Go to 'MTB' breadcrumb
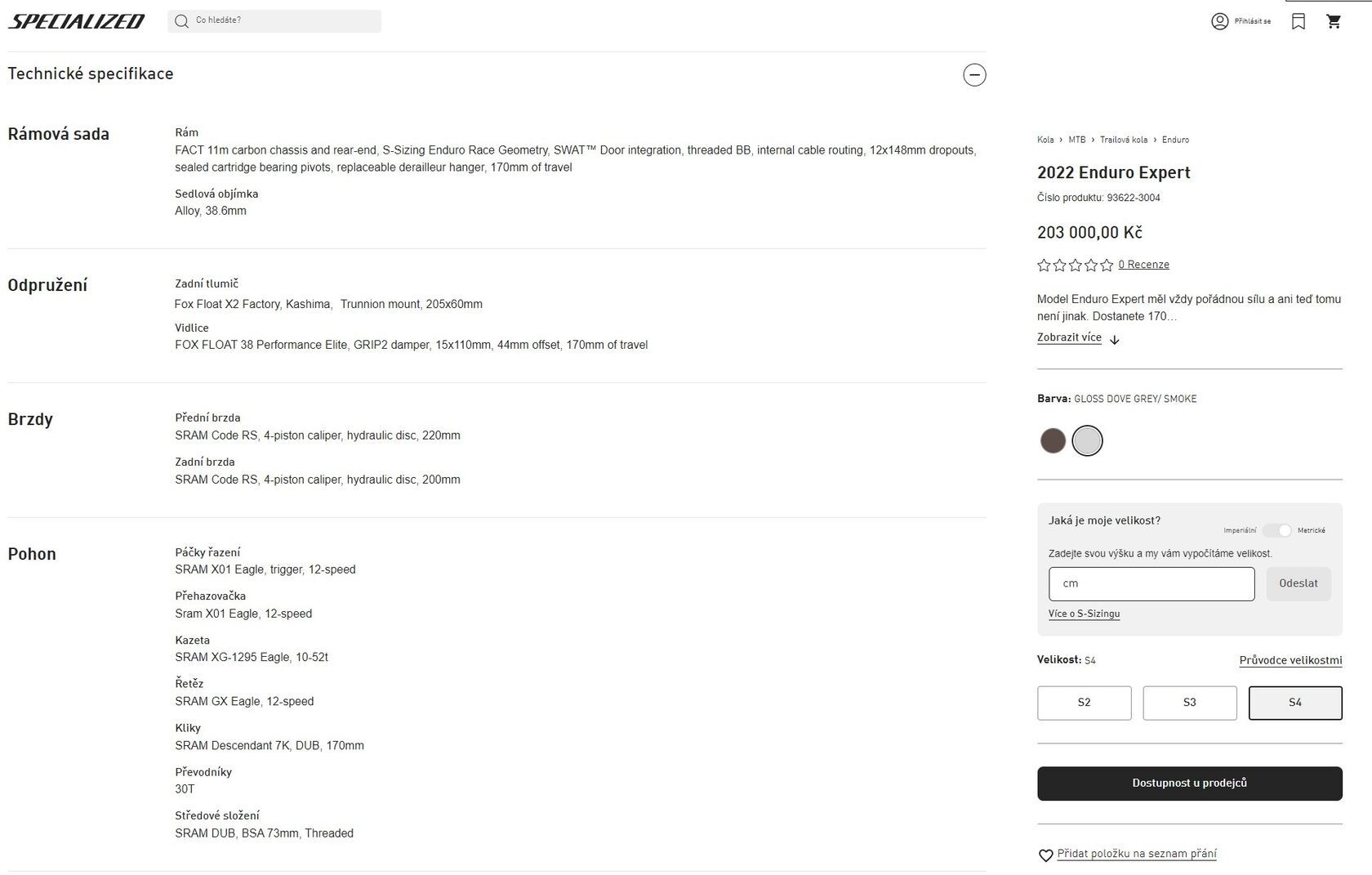 [1077, 140]
